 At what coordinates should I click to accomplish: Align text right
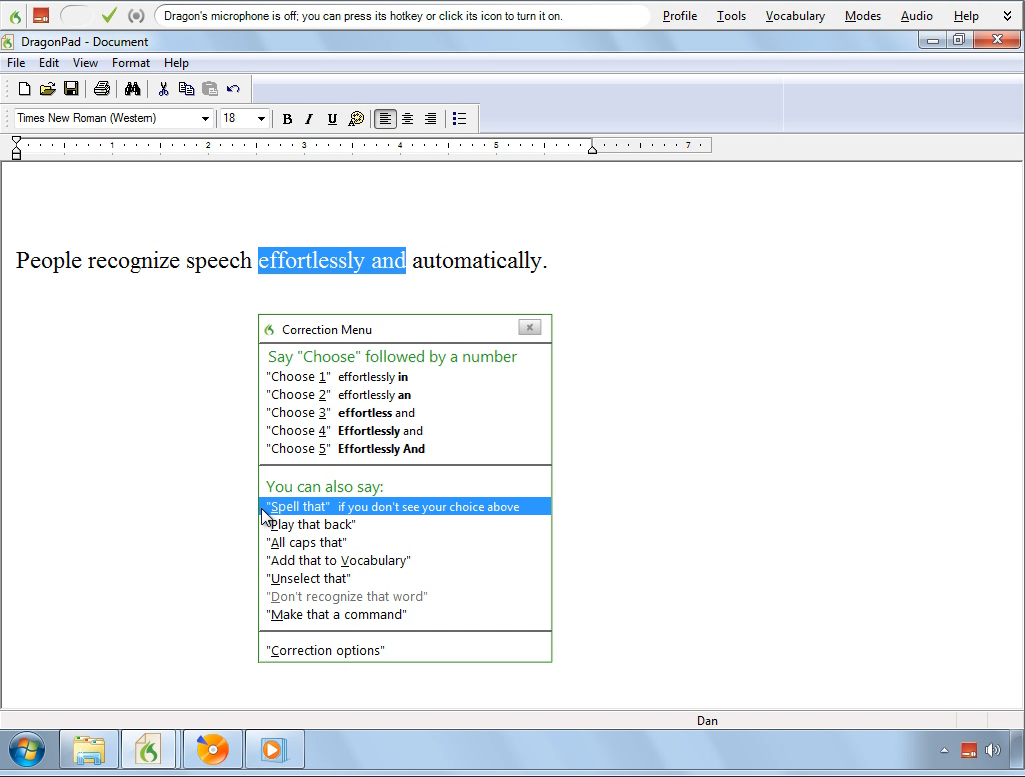[430, 119]
